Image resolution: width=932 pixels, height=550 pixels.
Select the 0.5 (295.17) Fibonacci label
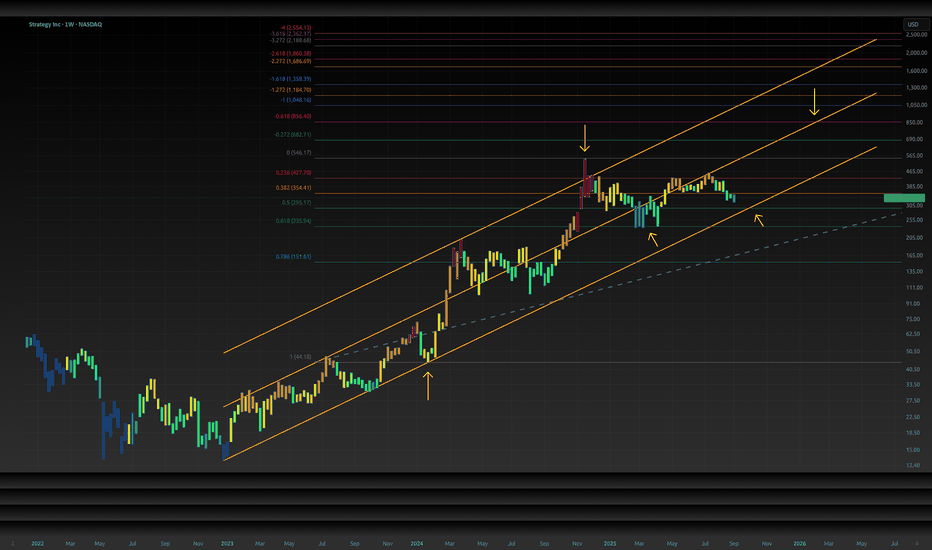[296, 203]
